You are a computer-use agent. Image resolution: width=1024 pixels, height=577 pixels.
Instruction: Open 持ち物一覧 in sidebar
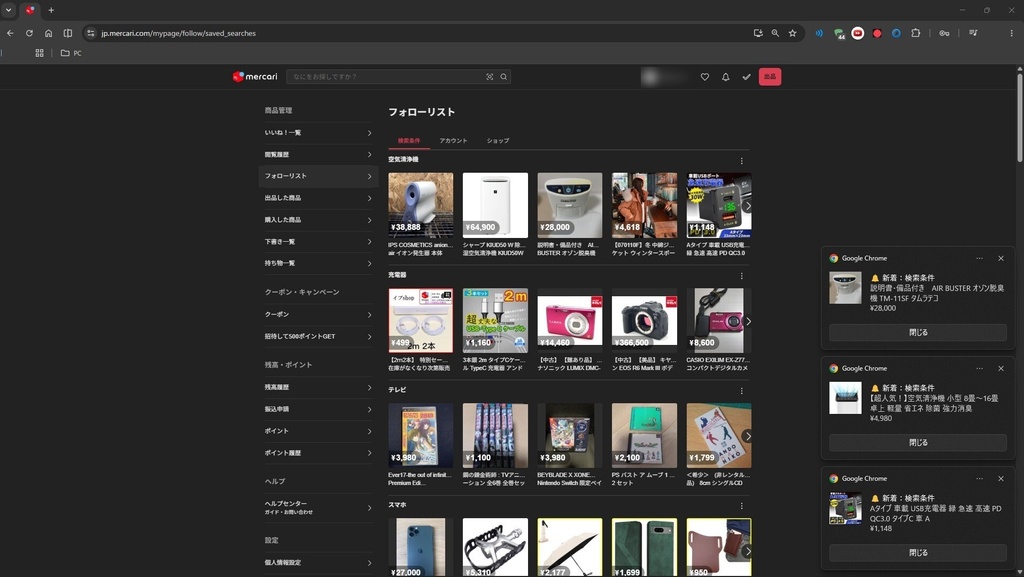point(318,263)
